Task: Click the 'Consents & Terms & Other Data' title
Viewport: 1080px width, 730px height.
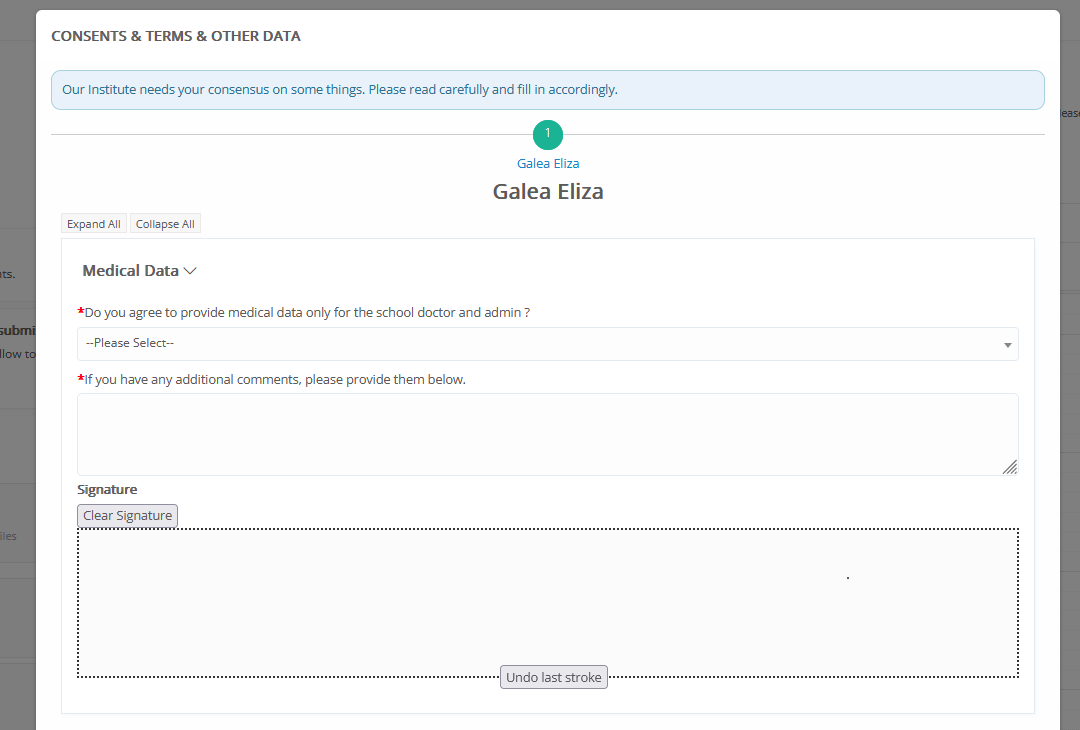Action: point(176,36)
